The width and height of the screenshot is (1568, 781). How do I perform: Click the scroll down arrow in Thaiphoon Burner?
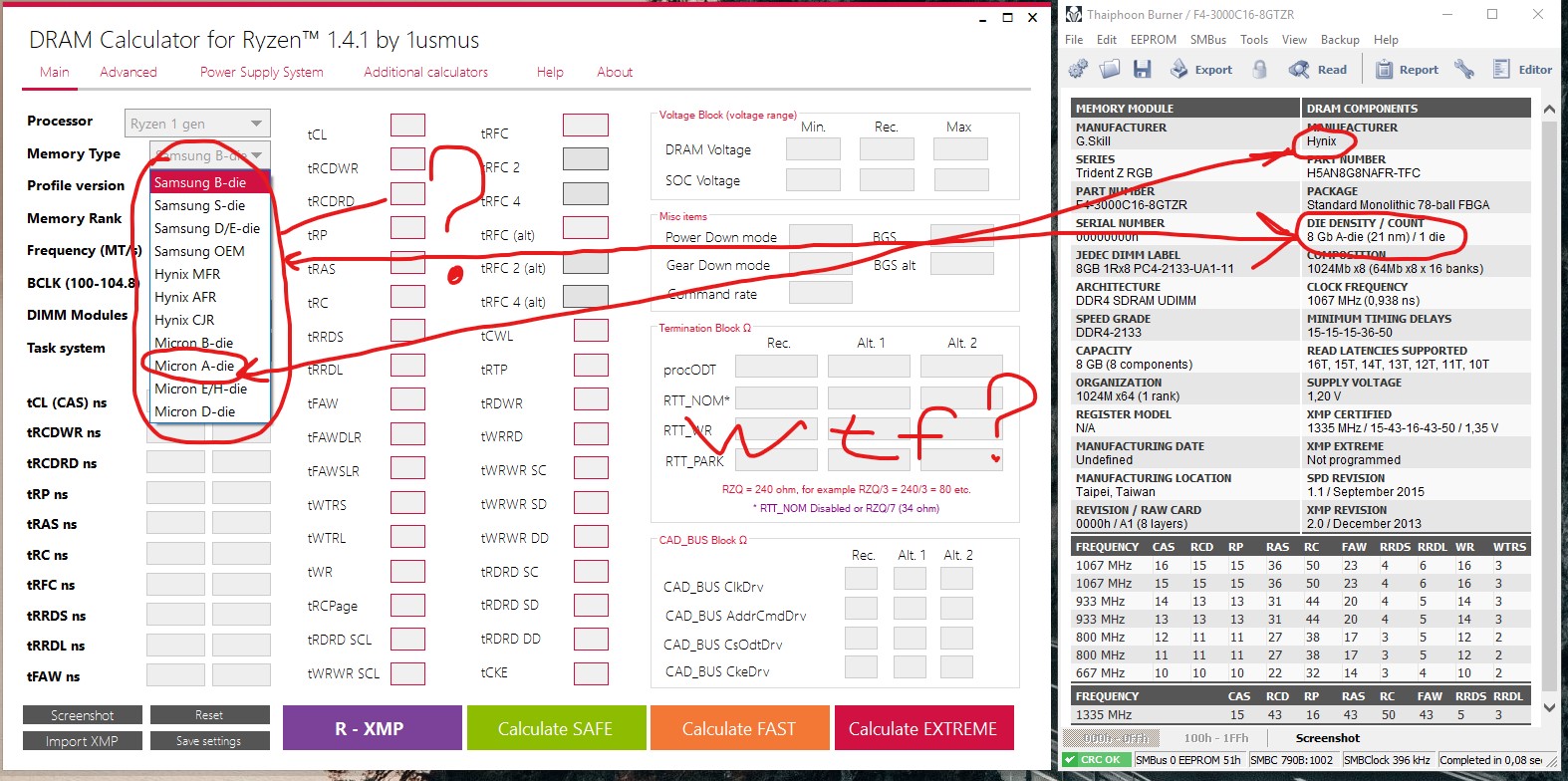coord(1549,707)
